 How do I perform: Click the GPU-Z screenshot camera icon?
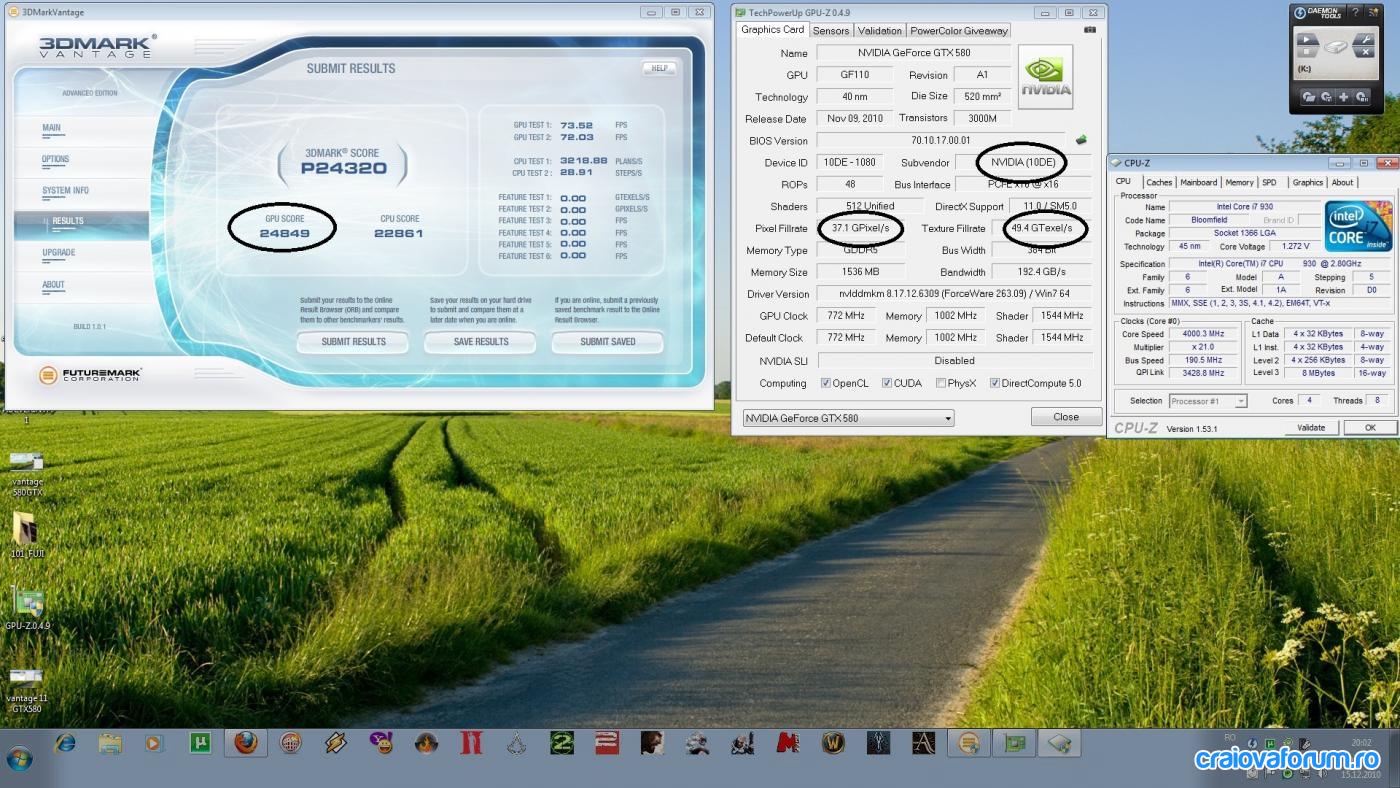(1089, 30)
